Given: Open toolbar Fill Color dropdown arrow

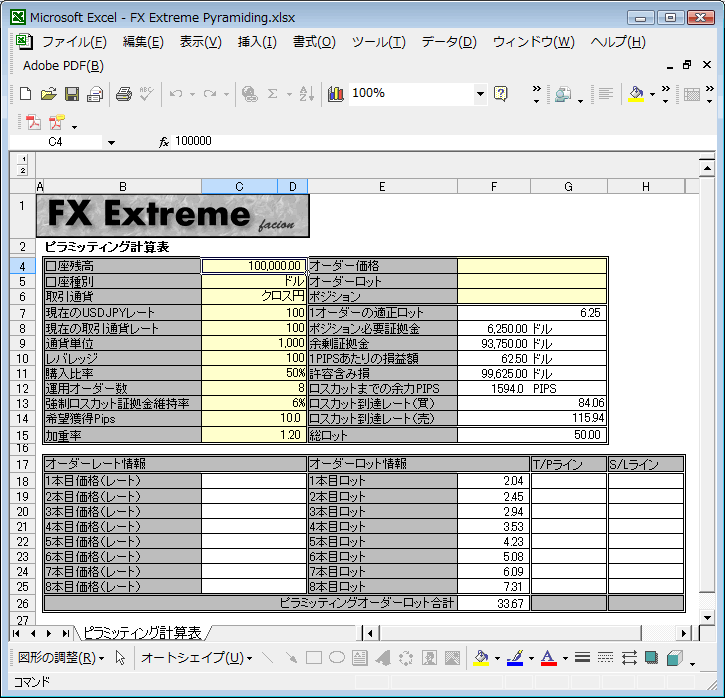Looking at the screenshot, I should click(652, 95).
